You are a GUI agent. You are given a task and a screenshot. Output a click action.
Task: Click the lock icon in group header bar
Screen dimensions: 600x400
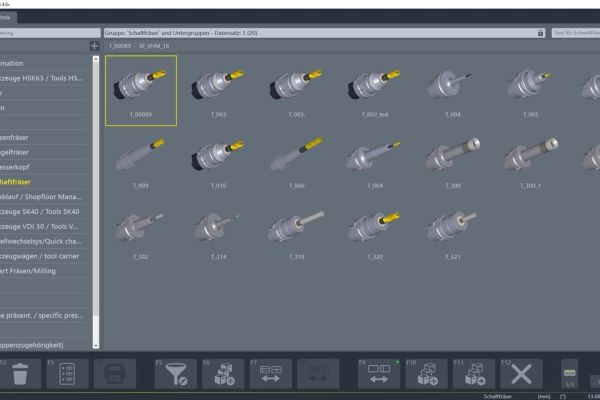pos(540,33)
